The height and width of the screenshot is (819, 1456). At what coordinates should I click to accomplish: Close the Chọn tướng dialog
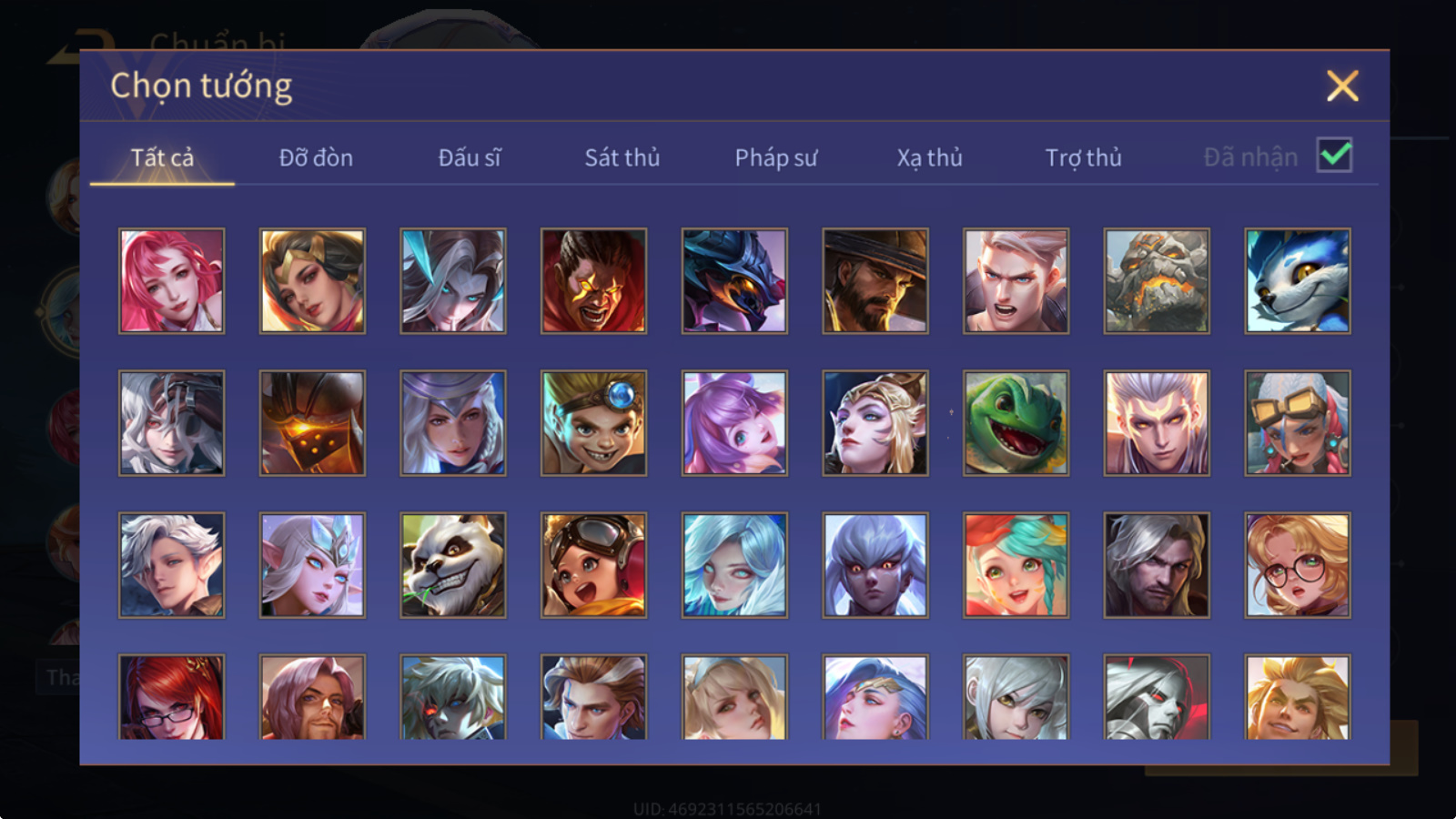coord(1342,86)
